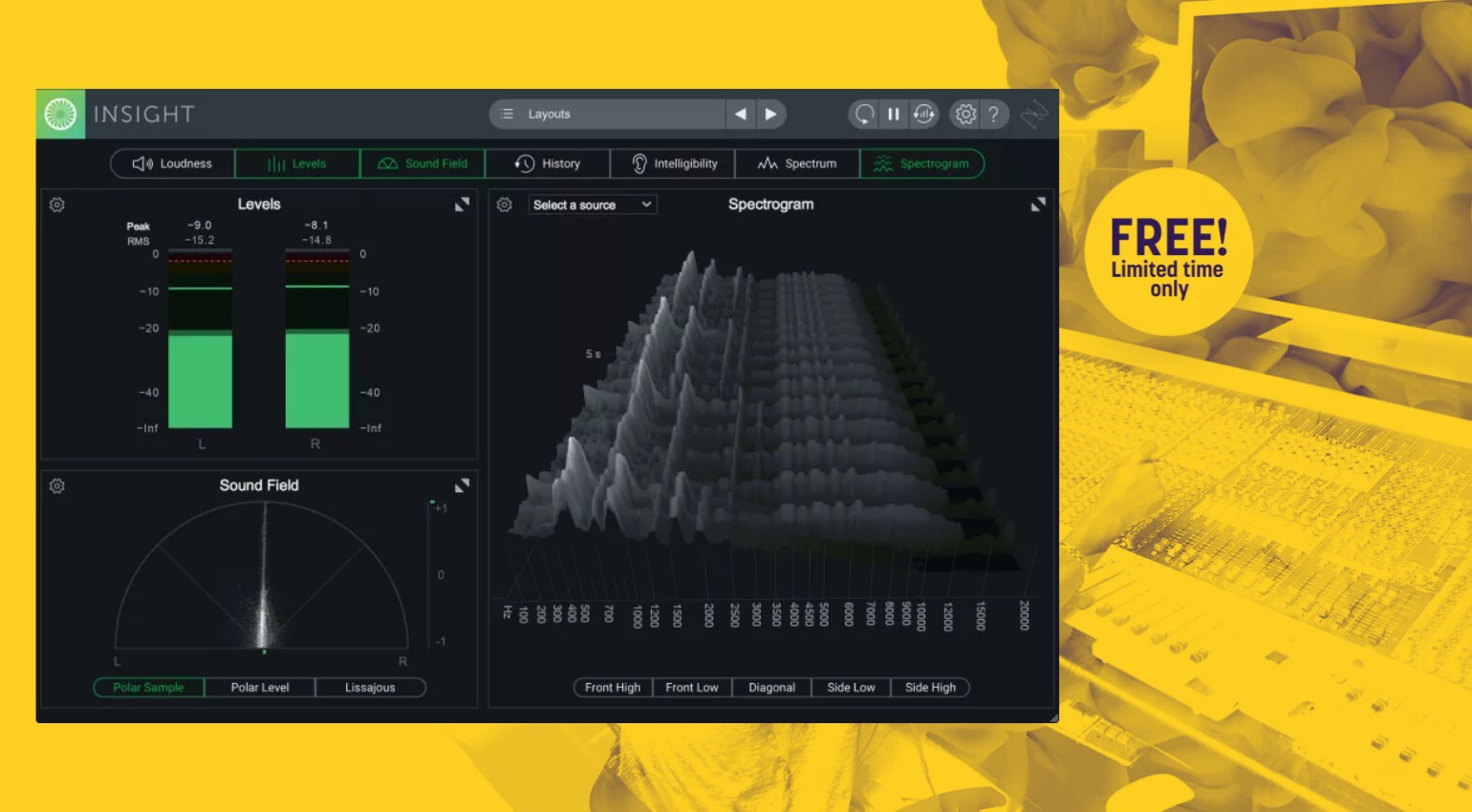
Task: Expand the Levels panel to fullscreen
Action: click(x=463, y=203)
